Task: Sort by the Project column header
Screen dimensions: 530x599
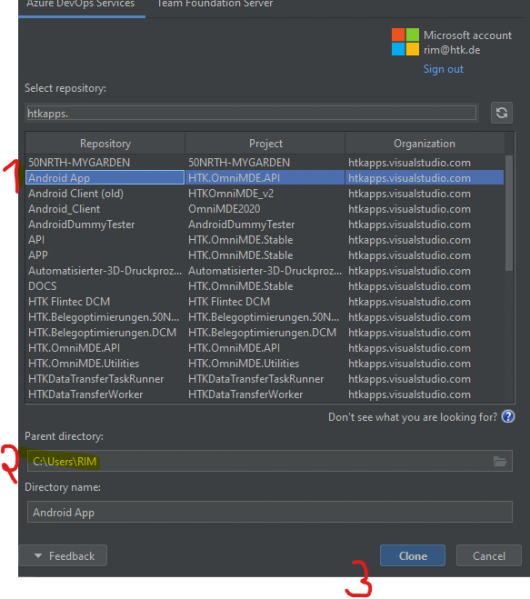Action: coord(266,143)
